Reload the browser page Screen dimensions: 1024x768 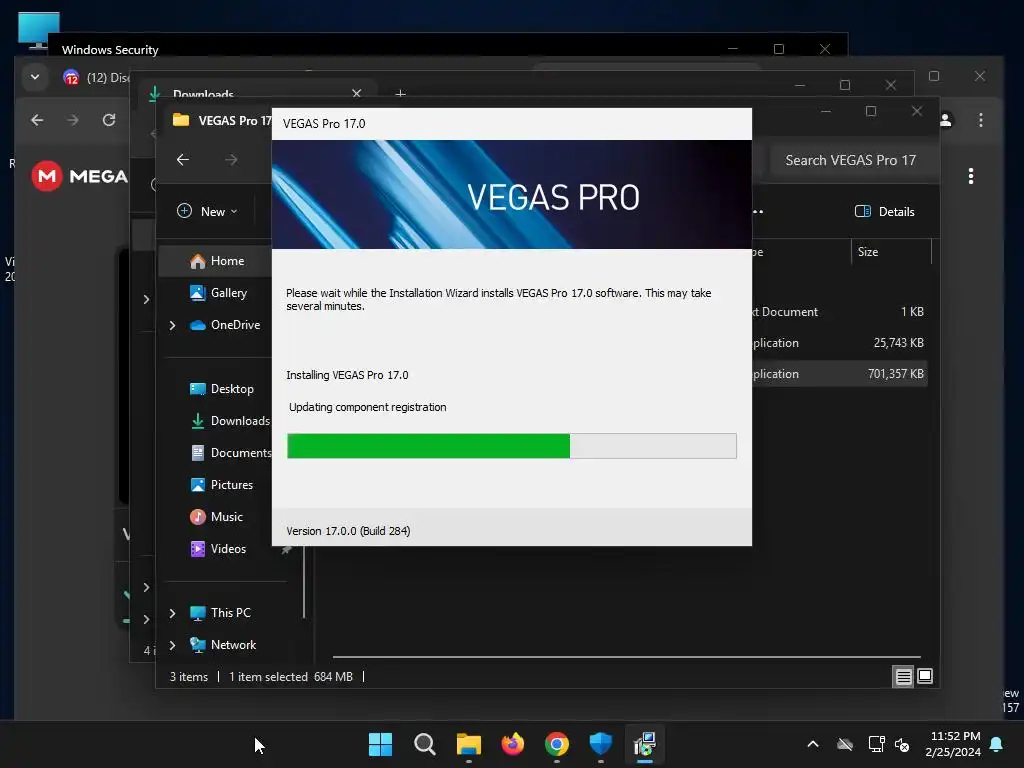(x=109, y=120)
